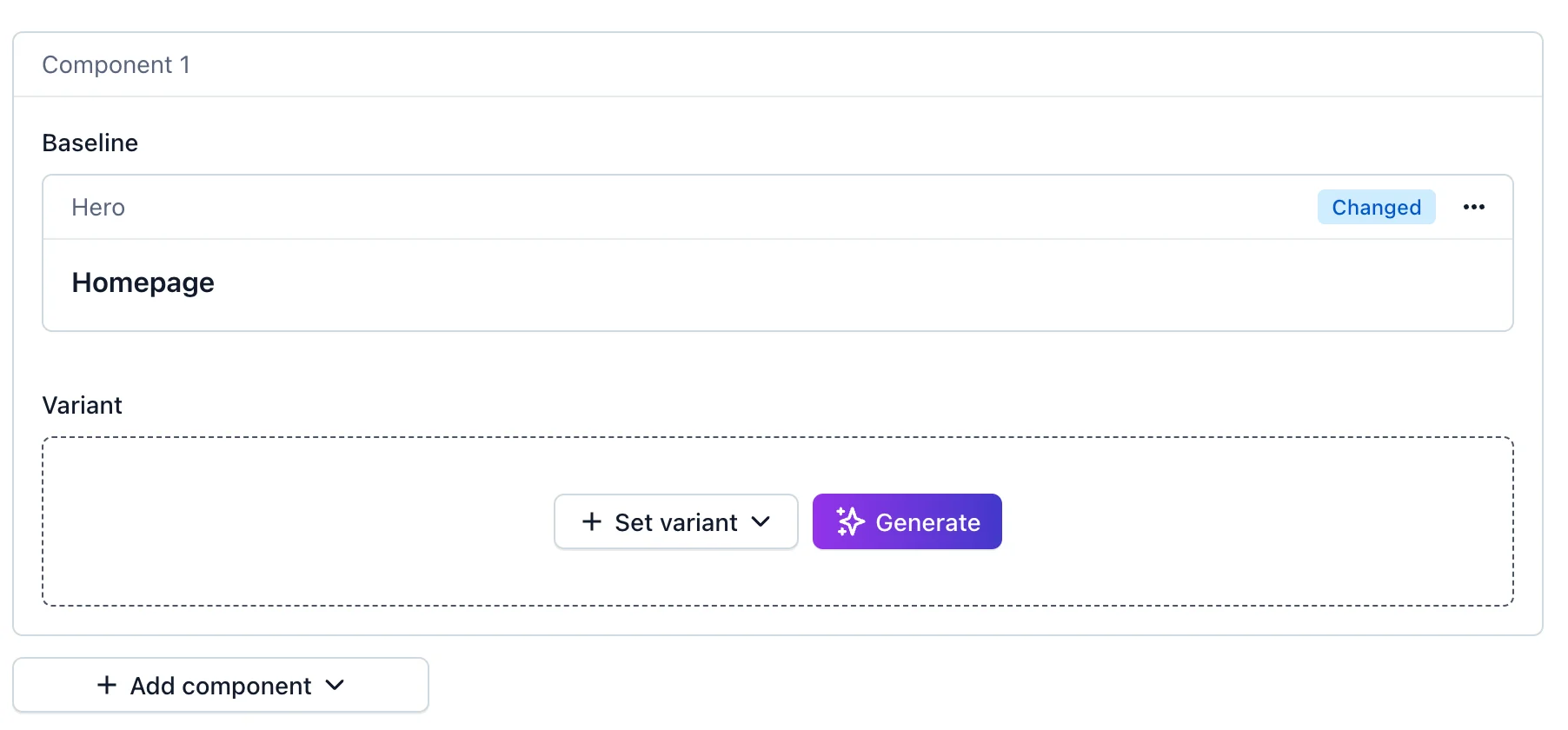The image size is (1568, 730).
Task: Select the Homepage title text
Action: [x=143, y=282]
